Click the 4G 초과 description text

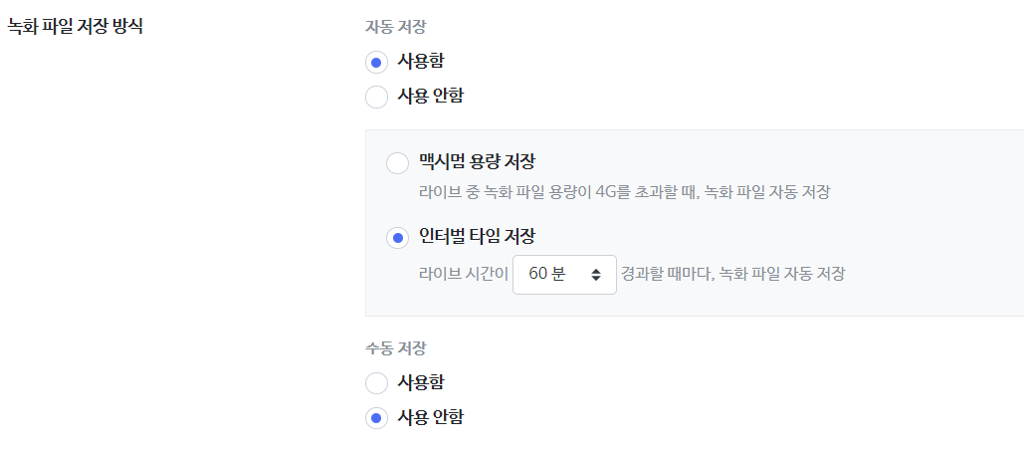click(x=625, y=191)
